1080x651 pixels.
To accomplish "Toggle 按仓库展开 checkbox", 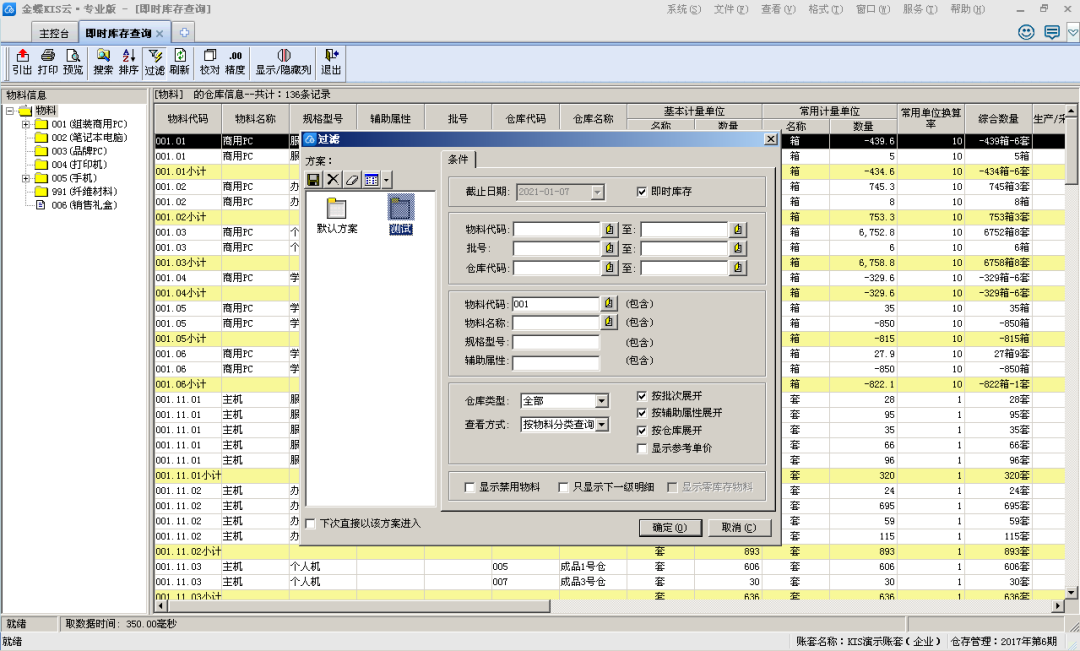I will (x=642, y=431).
